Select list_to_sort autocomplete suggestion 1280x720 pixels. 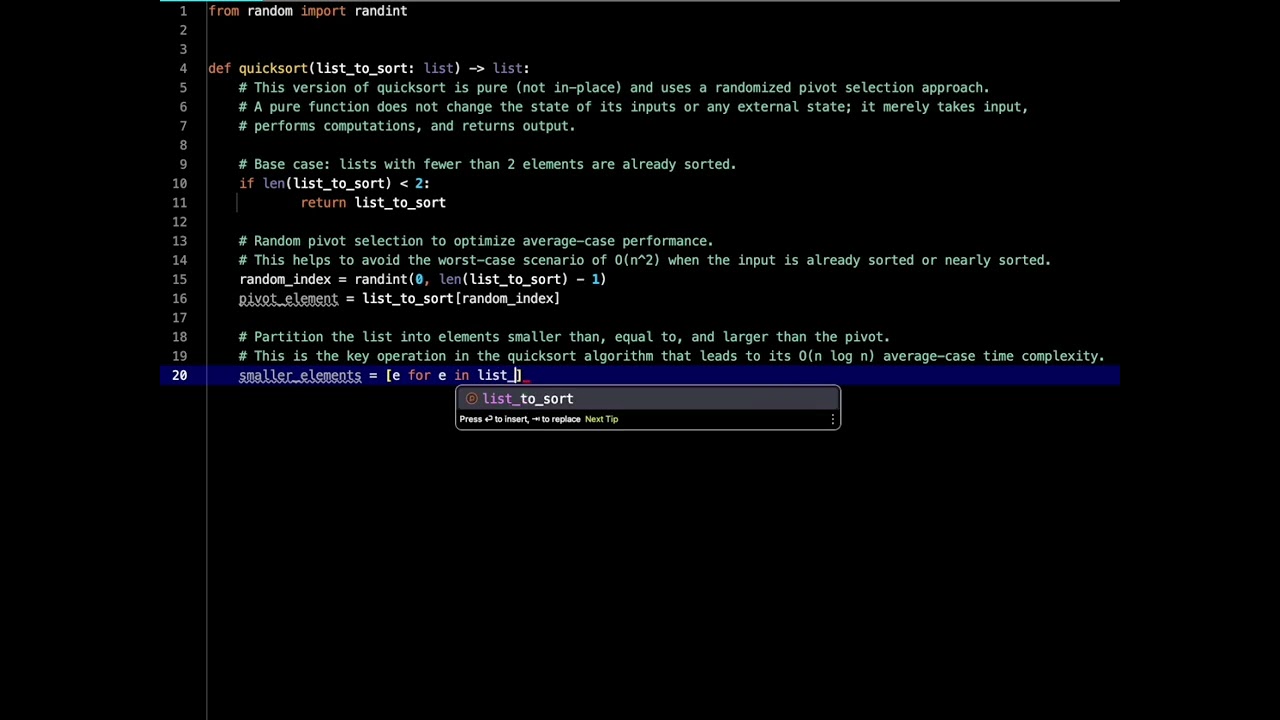pyautogui.click(x=648, y=399)
